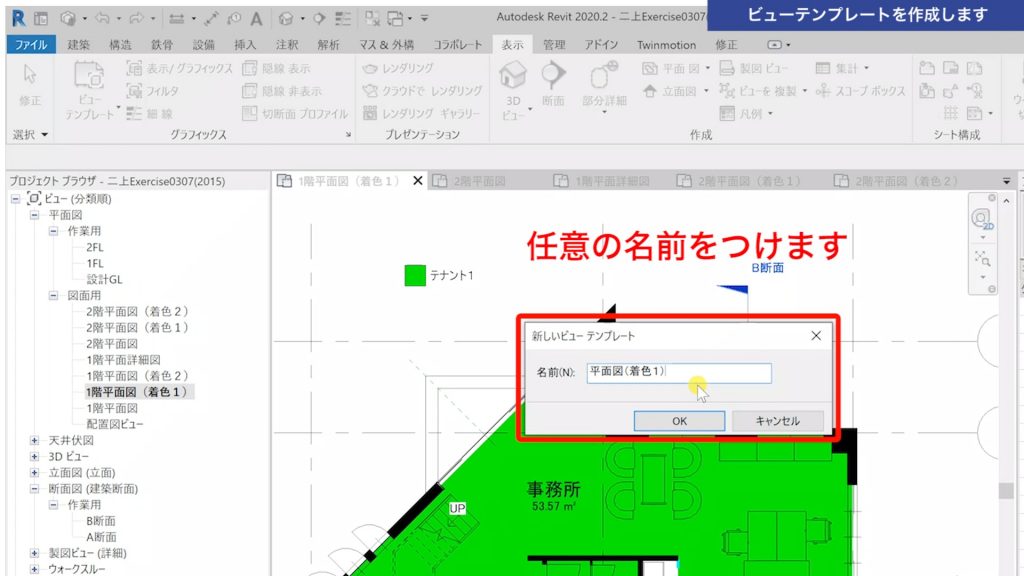Screen dimensions: 1024x576
Task: Open the 製図ビュー (Drafting View) tool
Action: click(727, 66)
